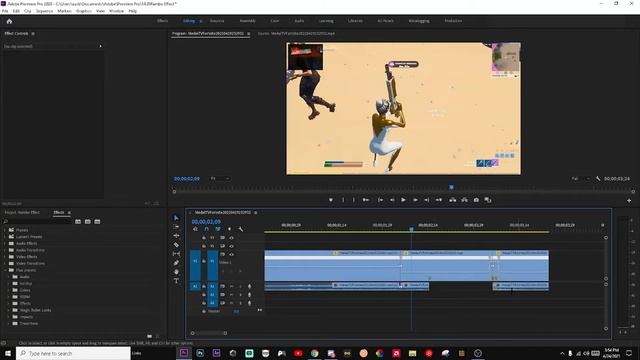
Task: Switch to the Editing workspace tab
Action: click(x=189, y=21)
